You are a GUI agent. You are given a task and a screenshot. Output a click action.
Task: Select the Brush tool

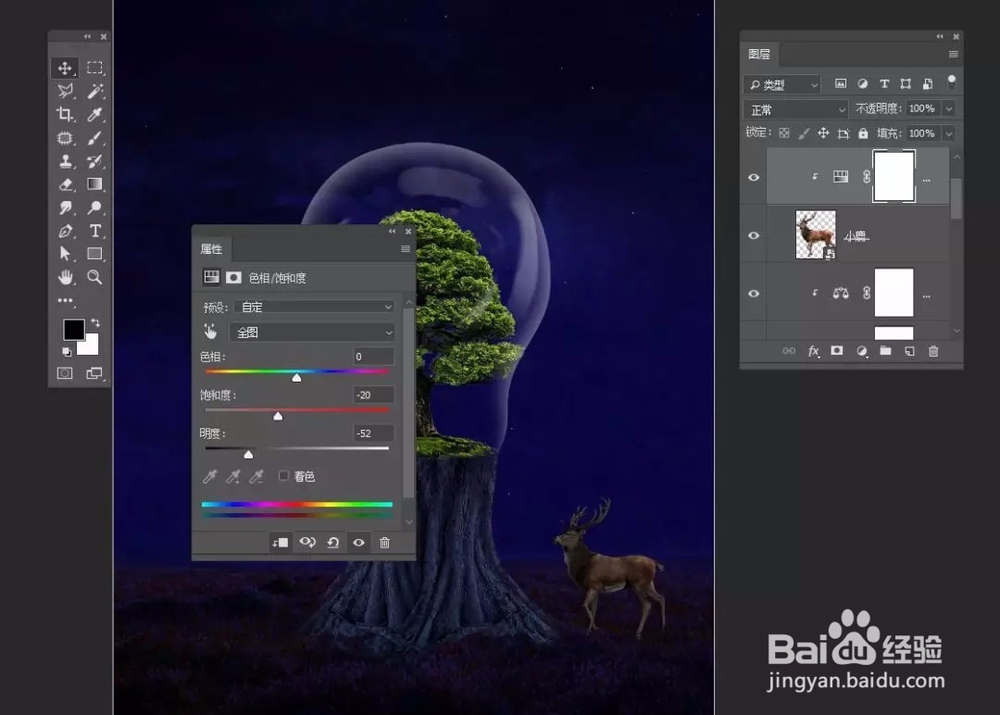pyautogui.click(x=95, y=138)
